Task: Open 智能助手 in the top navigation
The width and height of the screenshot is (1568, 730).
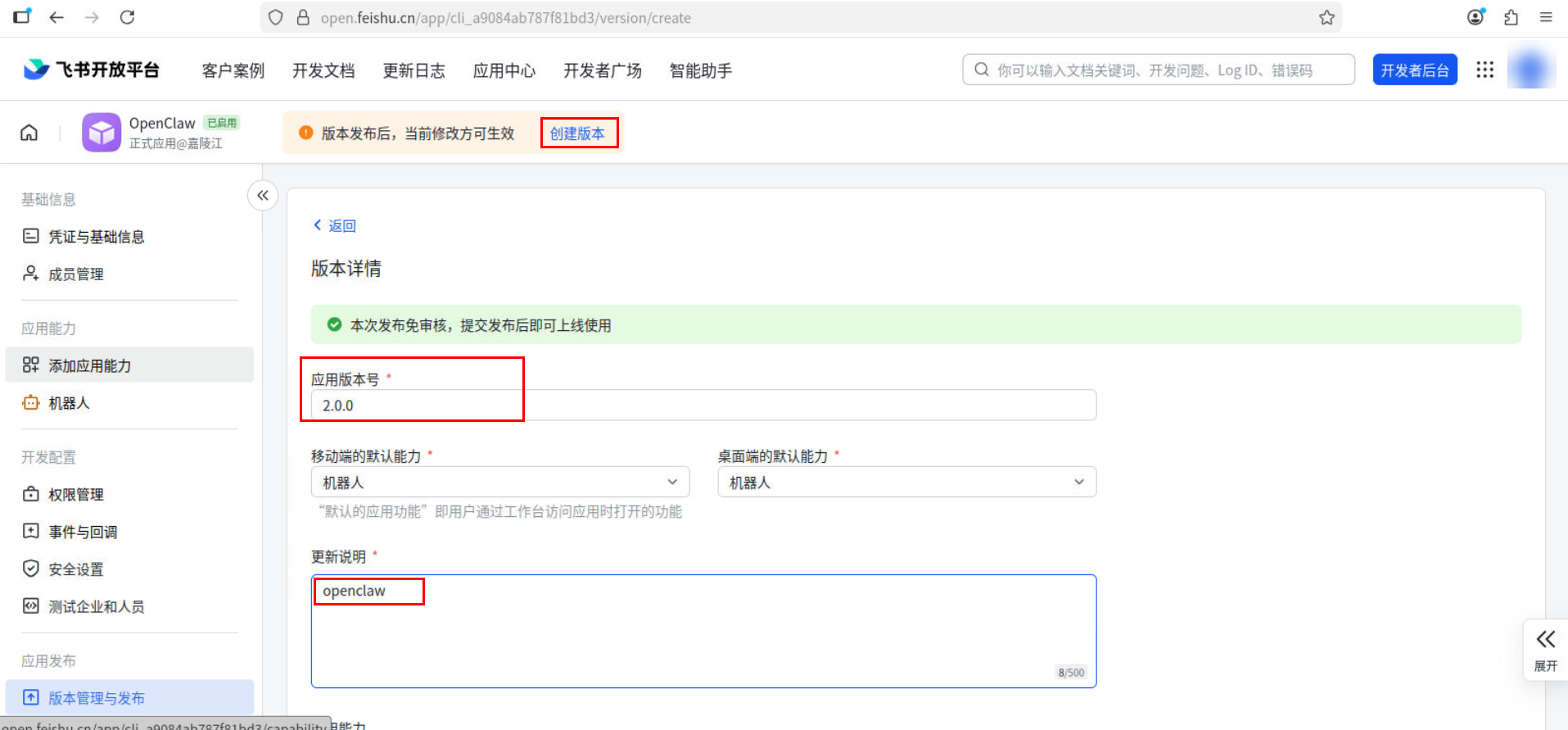Action: tap(701, 70)
